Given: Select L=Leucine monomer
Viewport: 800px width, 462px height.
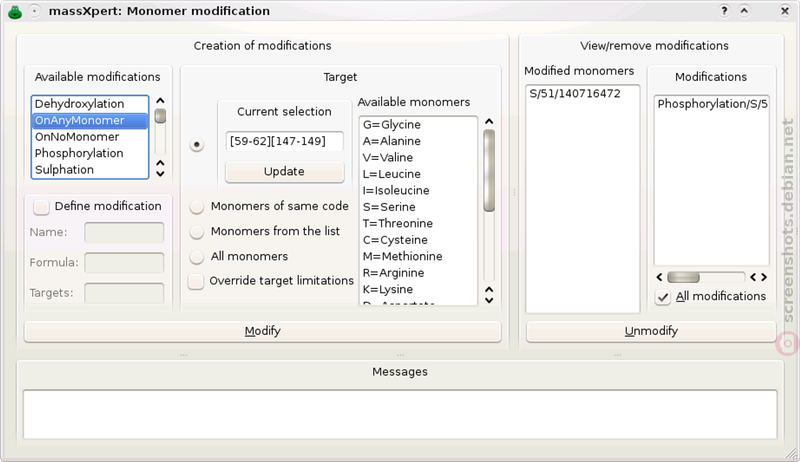Looking at the screenshot, I should coord(418,174).
